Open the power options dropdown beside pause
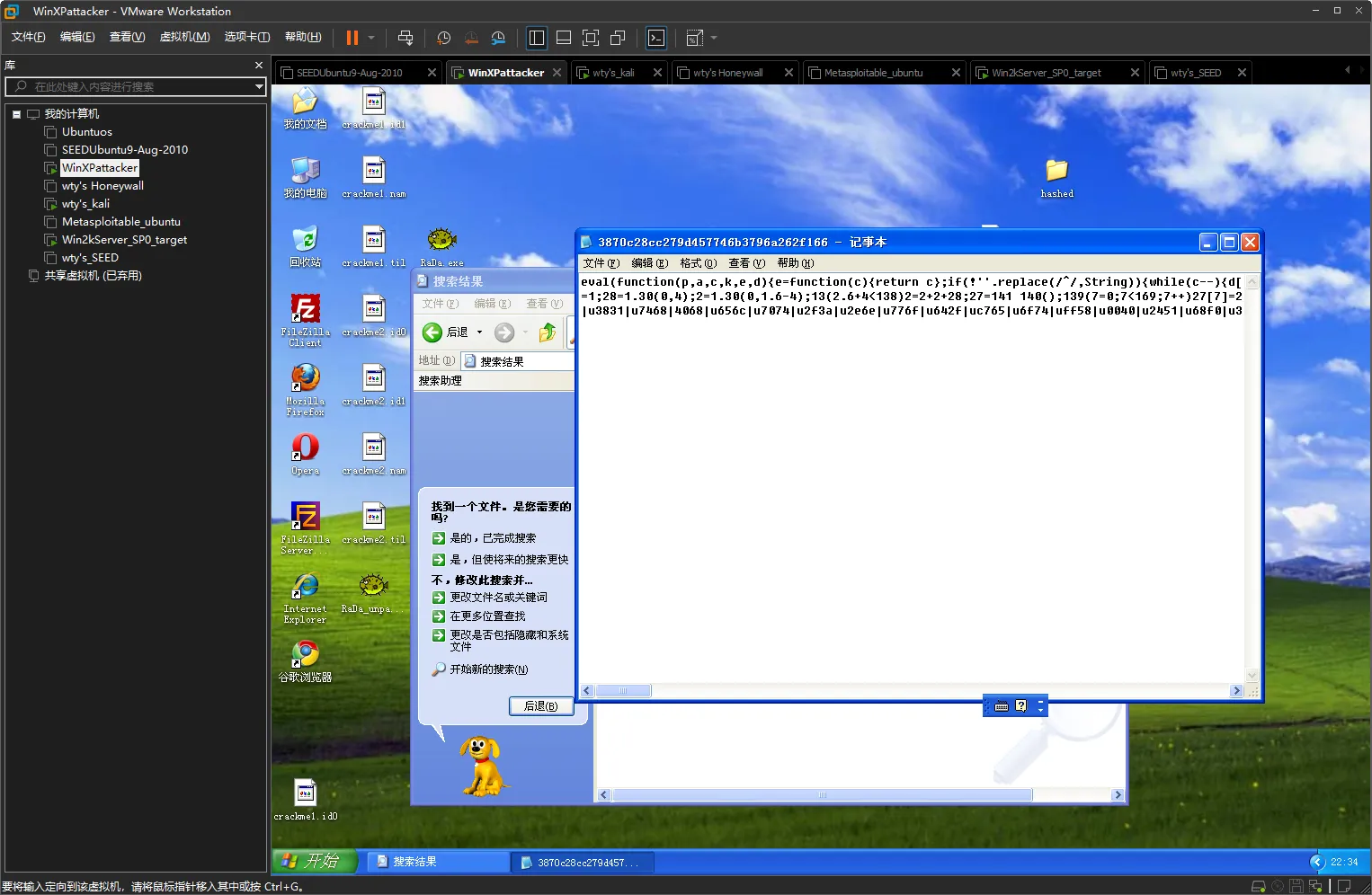 point(371,38)
